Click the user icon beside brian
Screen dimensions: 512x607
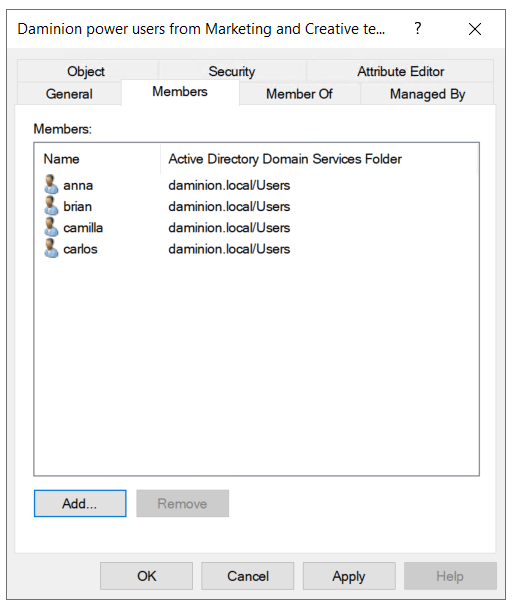coord(51,206)
